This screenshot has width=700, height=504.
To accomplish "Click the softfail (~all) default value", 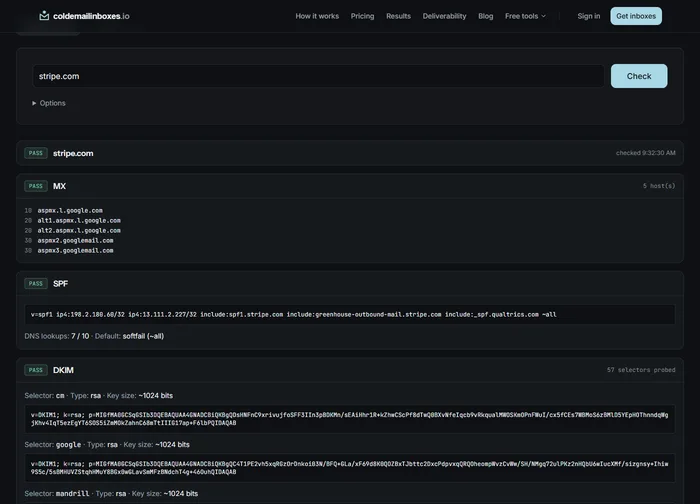I will (143, 336).
